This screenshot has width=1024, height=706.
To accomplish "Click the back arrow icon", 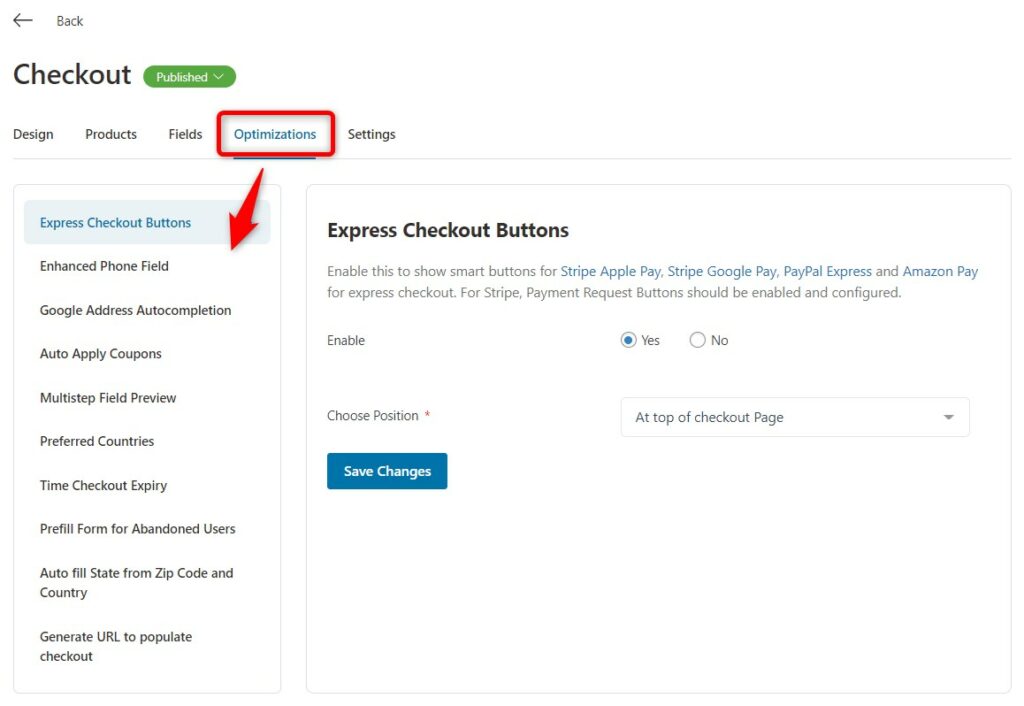I will click(x=23, y=20).
